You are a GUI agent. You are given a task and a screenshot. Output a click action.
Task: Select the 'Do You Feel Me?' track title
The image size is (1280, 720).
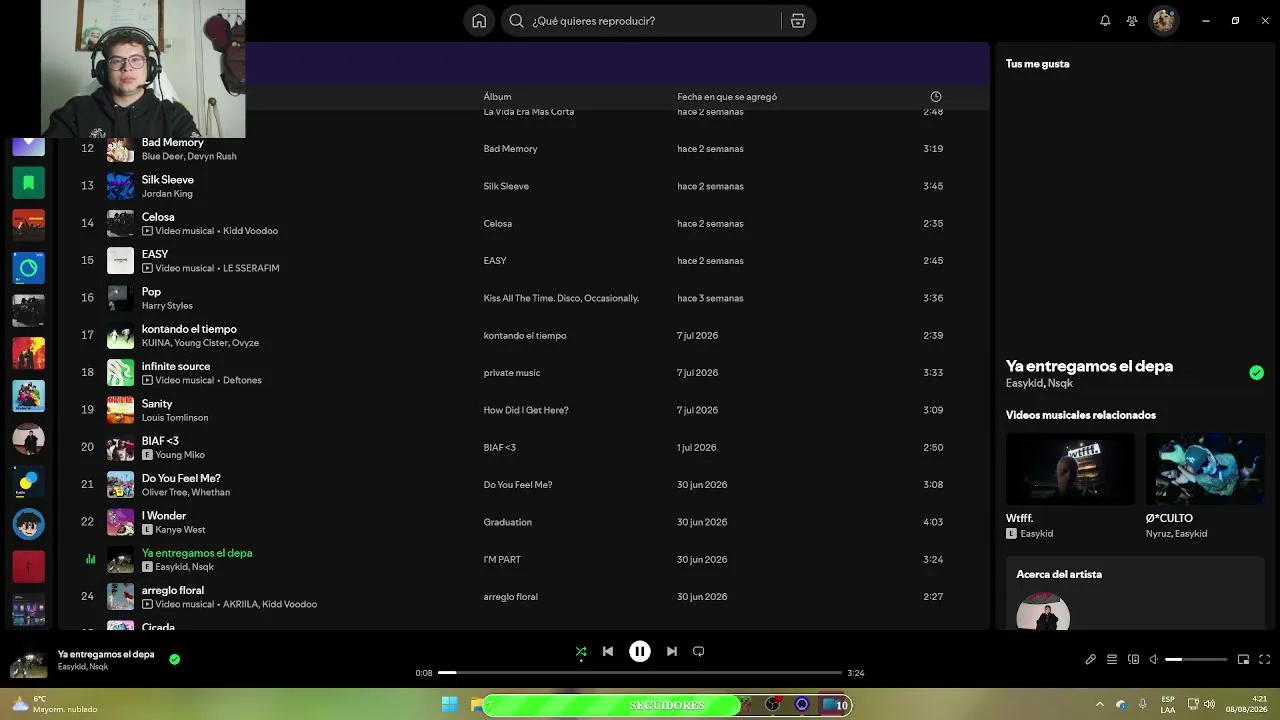181,478
